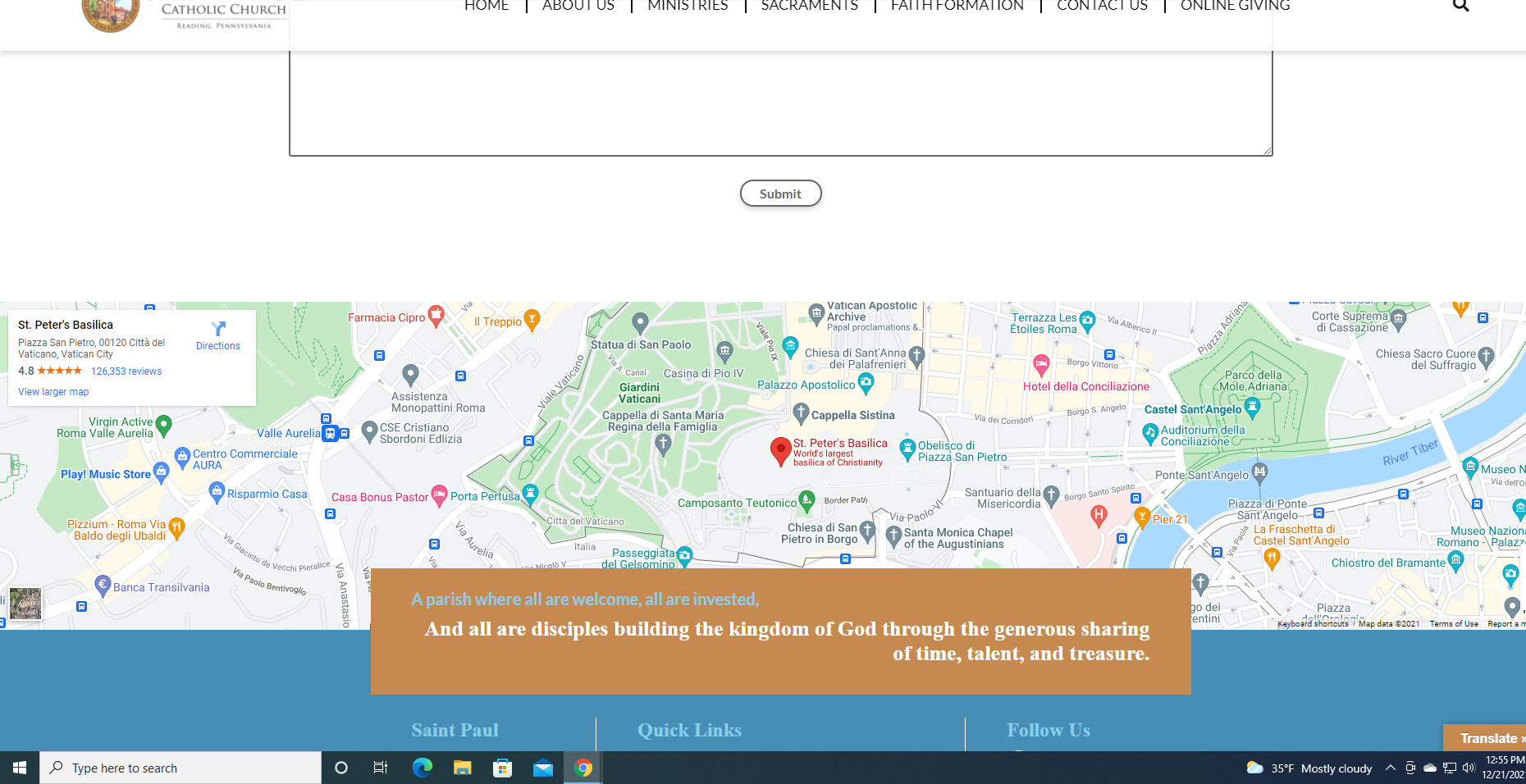
Task: Open File Explorer from the taskbar
Action: [x=463, y=768]
